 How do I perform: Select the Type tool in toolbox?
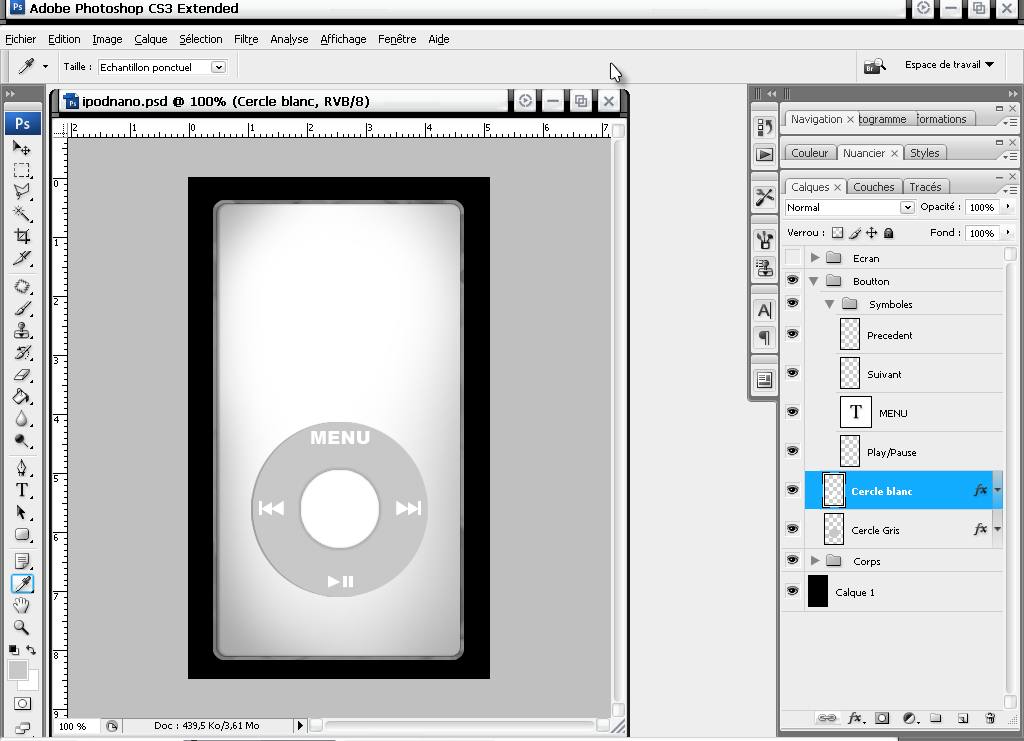point(22,490)
